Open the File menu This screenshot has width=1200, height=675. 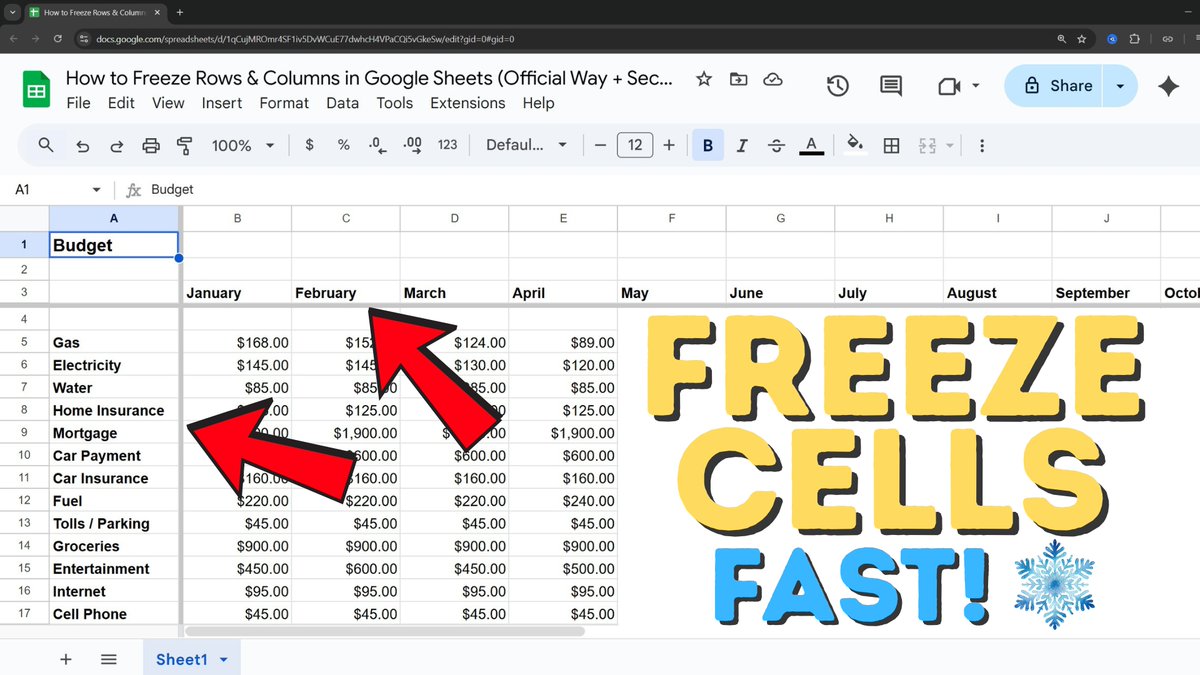(78, 103)
